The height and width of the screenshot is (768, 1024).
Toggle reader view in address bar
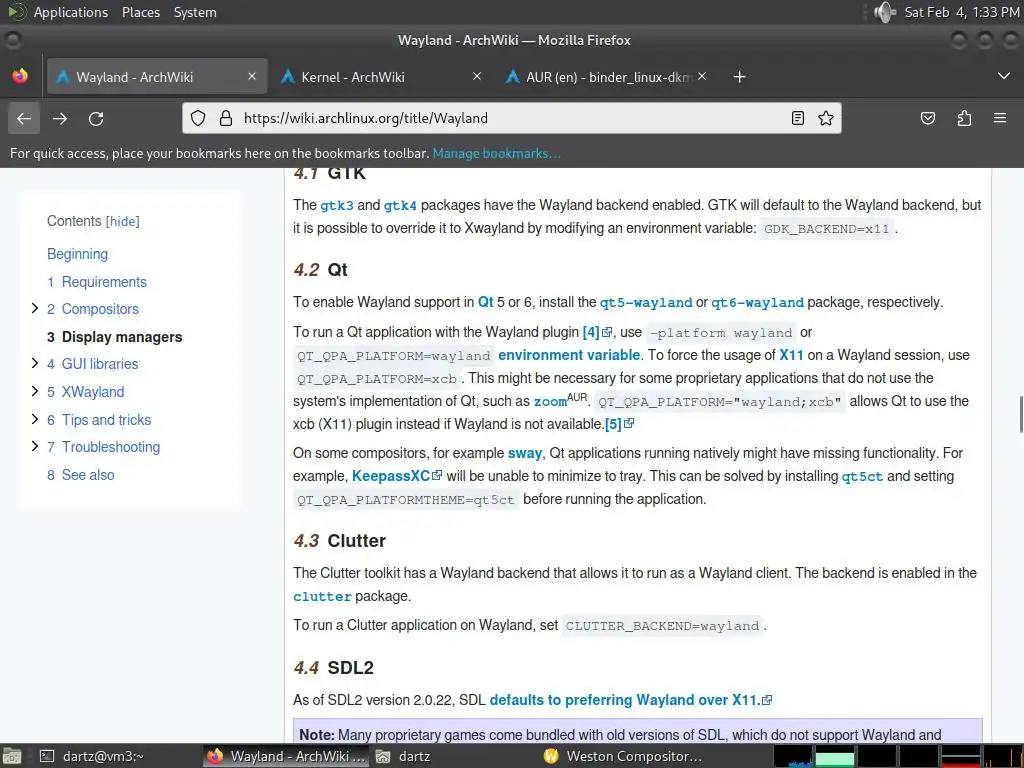click(797, 118)
